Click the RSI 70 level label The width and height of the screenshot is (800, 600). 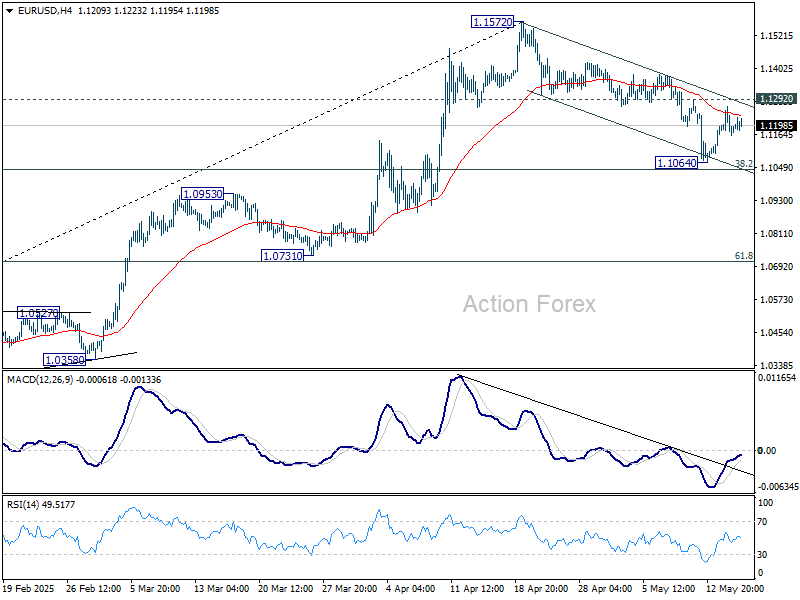[x=762, y=521]
